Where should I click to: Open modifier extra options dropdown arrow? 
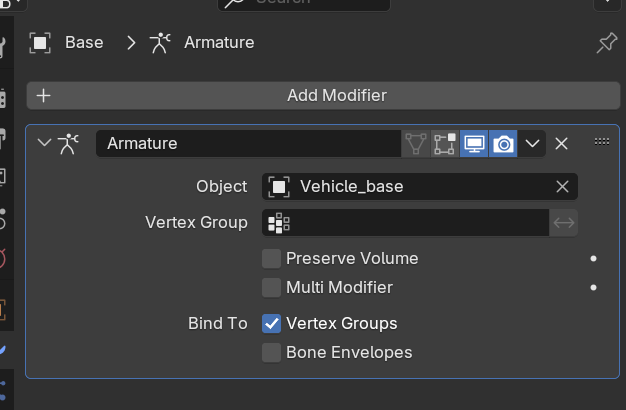533,144
